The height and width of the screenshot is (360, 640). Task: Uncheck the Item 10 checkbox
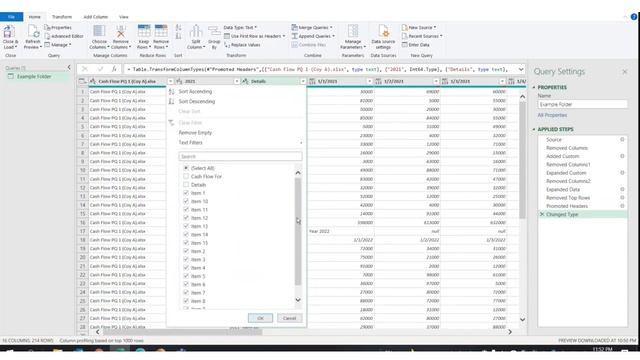pos(186,201)
